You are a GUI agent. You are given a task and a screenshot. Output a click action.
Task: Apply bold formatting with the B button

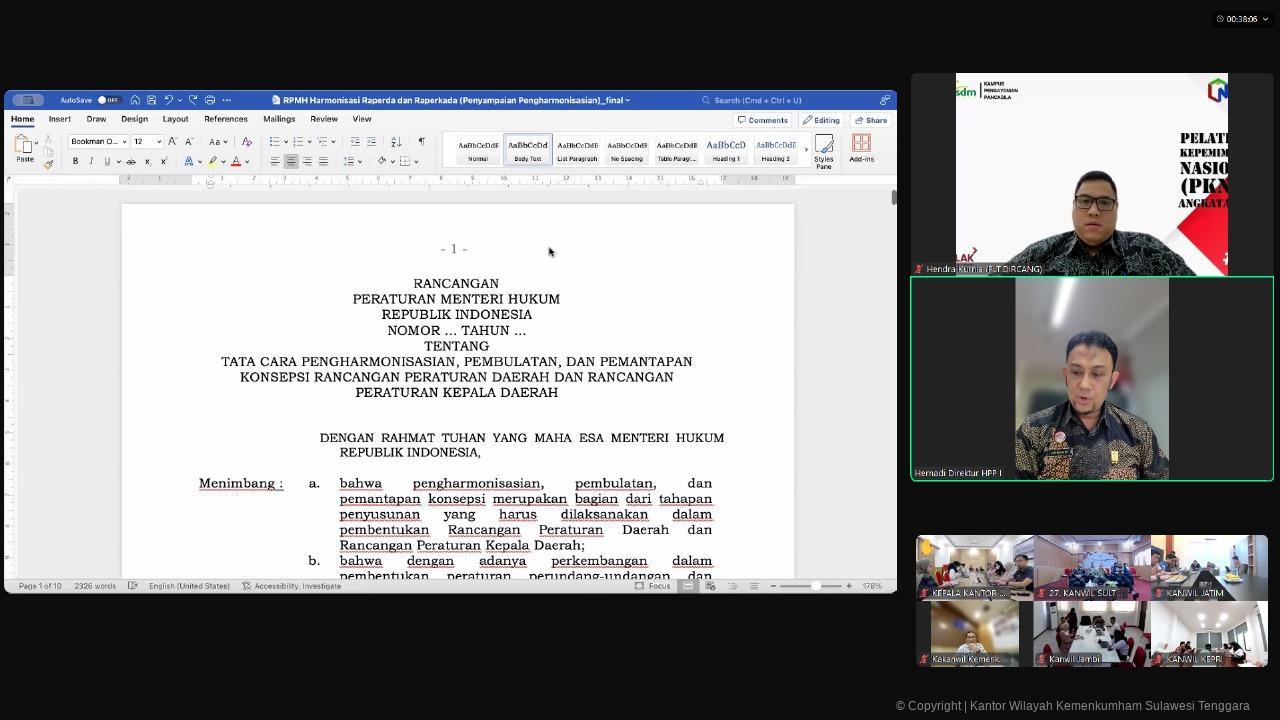coord(75,161)
